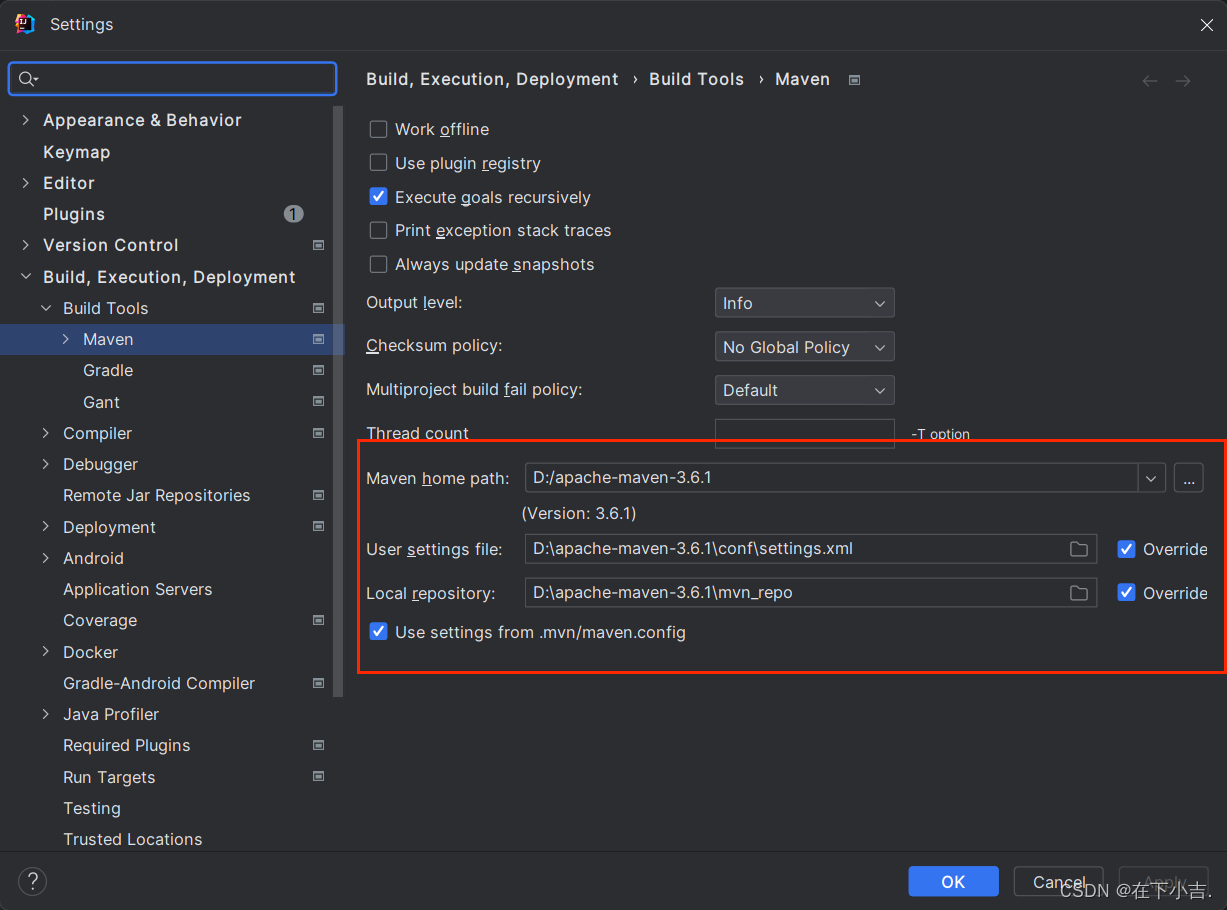The image size is (1227, 910).
Task: Collapse the Build Tools node
Action: 46,308
